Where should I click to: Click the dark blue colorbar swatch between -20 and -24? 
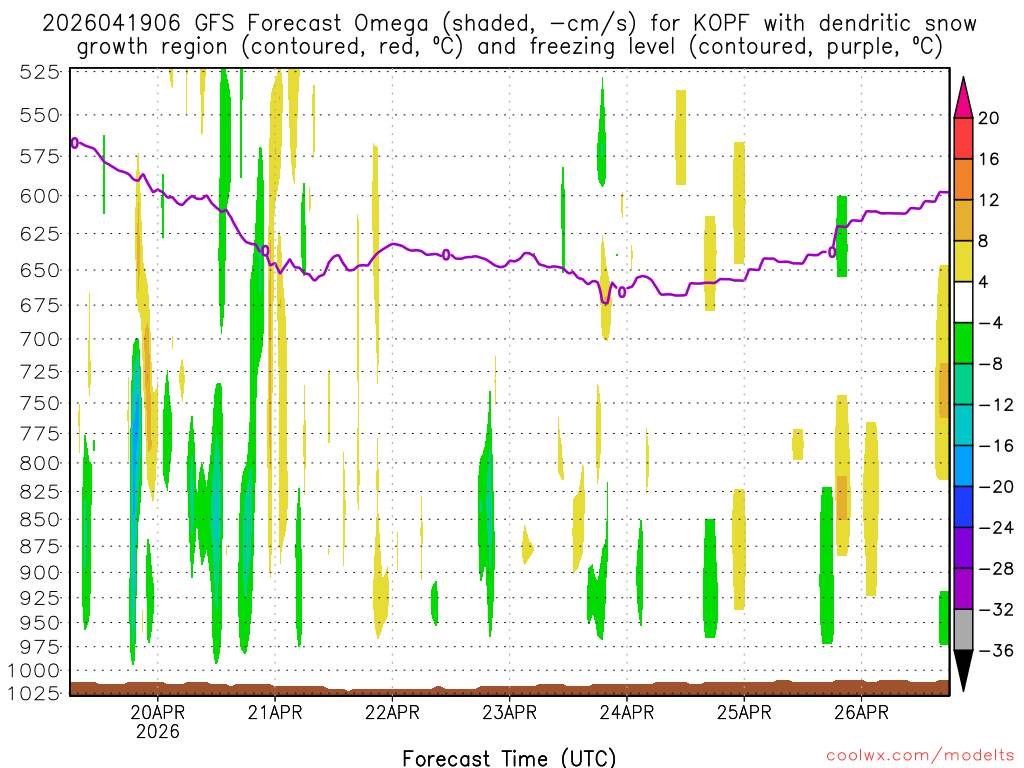point(963,507)
